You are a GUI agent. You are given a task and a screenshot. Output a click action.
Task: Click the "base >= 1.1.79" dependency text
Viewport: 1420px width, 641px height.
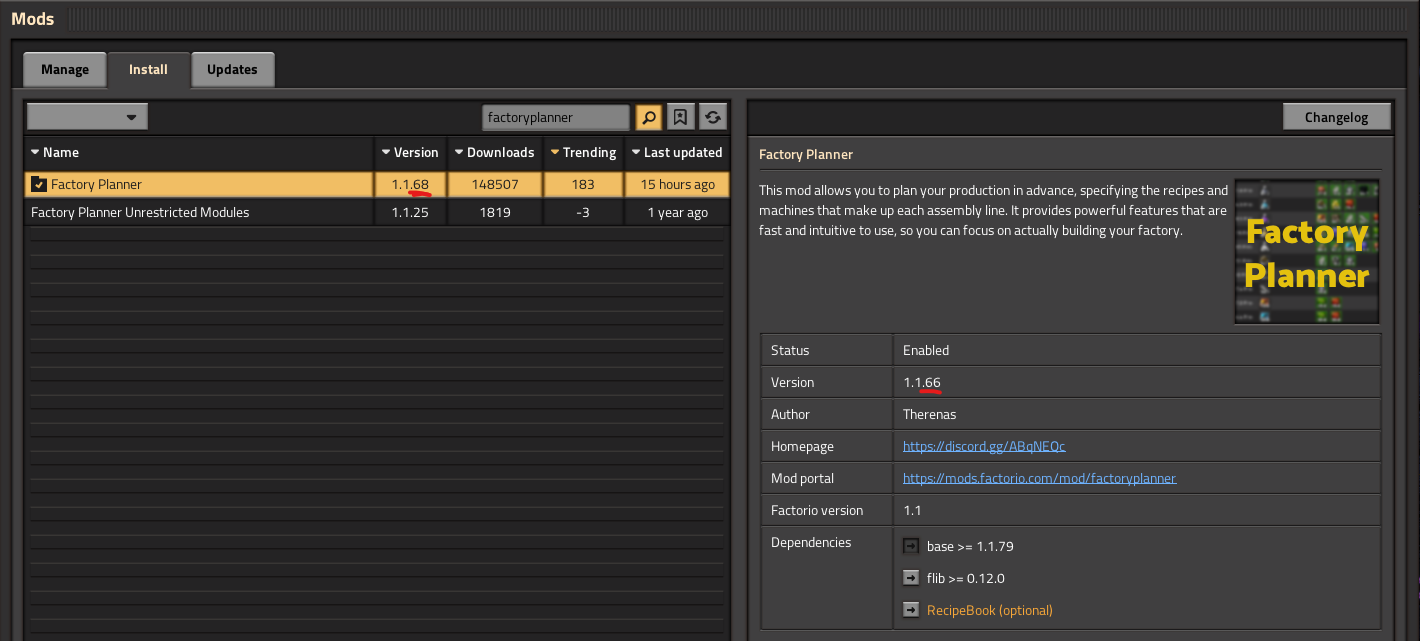point(970,546)
